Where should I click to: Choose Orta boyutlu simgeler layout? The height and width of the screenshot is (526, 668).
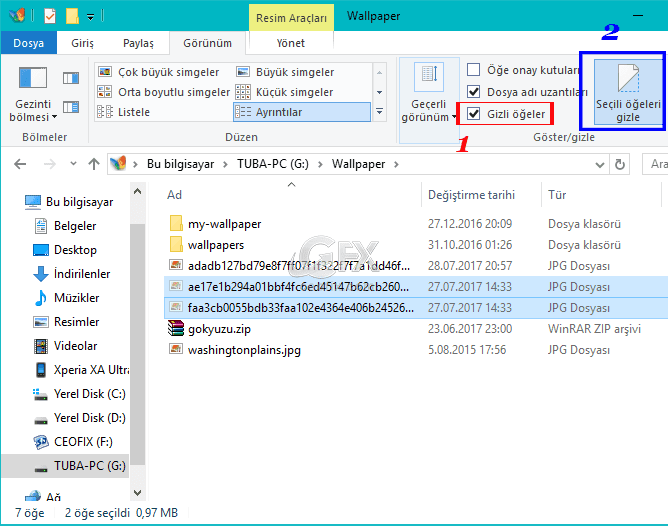[x=164, y=92]
